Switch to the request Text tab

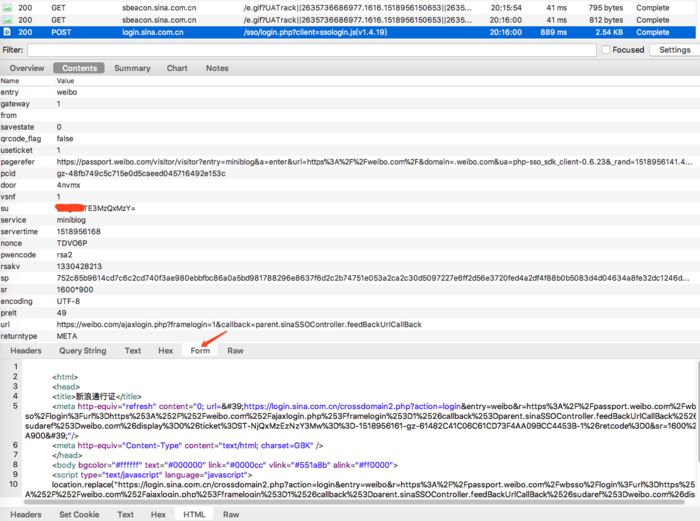[133, 351]
